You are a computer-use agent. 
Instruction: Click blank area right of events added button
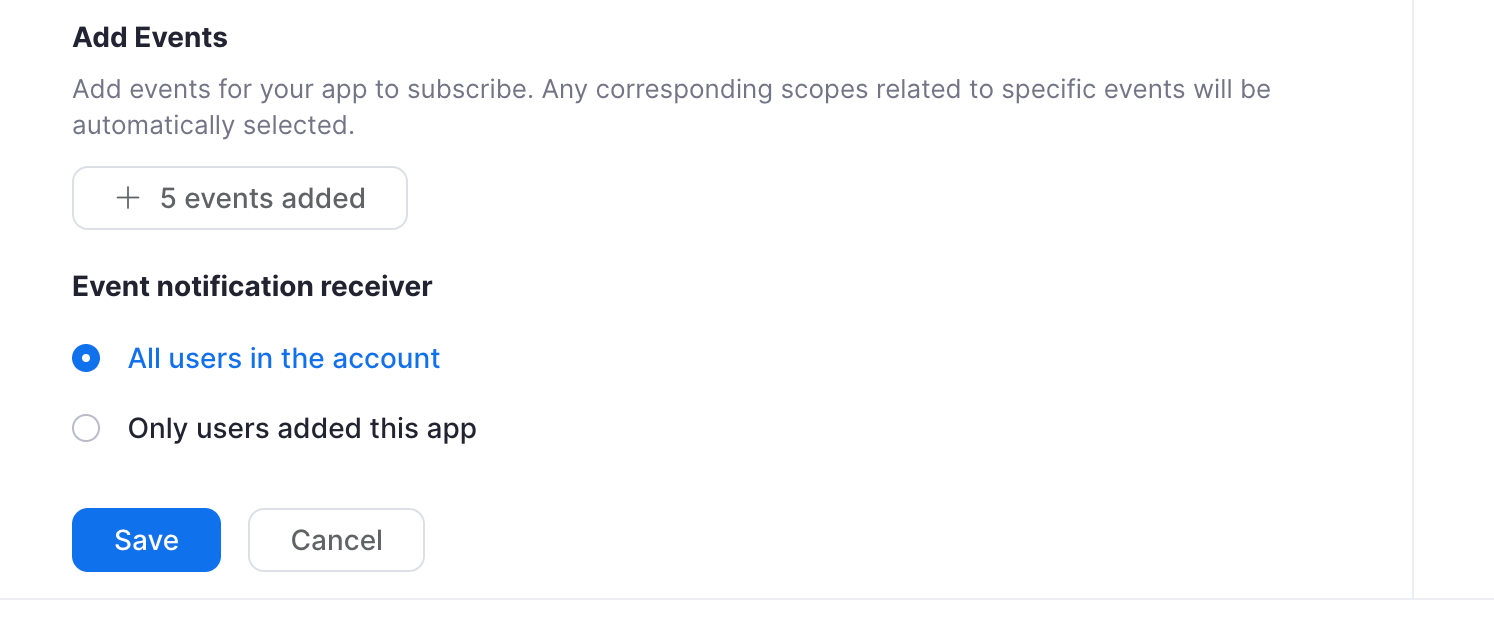point(900,198)
